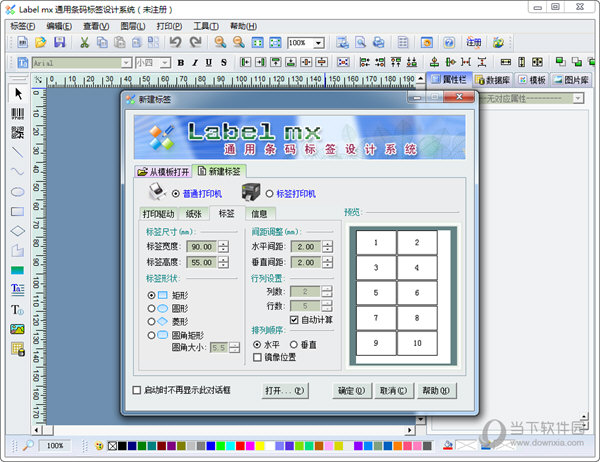Select the rectangle drawing tool
Image resolution: width=600 pixels, height=462 pixels.
click(x=18, y=212)
